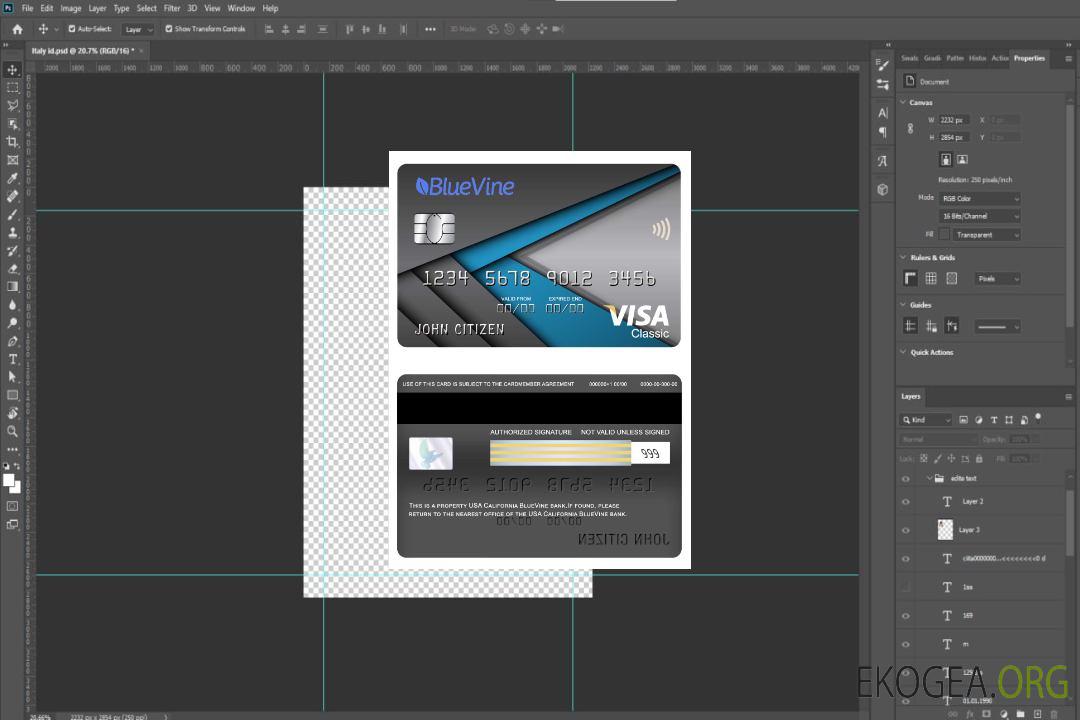Change Screen Mode icon
The width and height of the screenshot is (1080, 720).
coord(12,524)
